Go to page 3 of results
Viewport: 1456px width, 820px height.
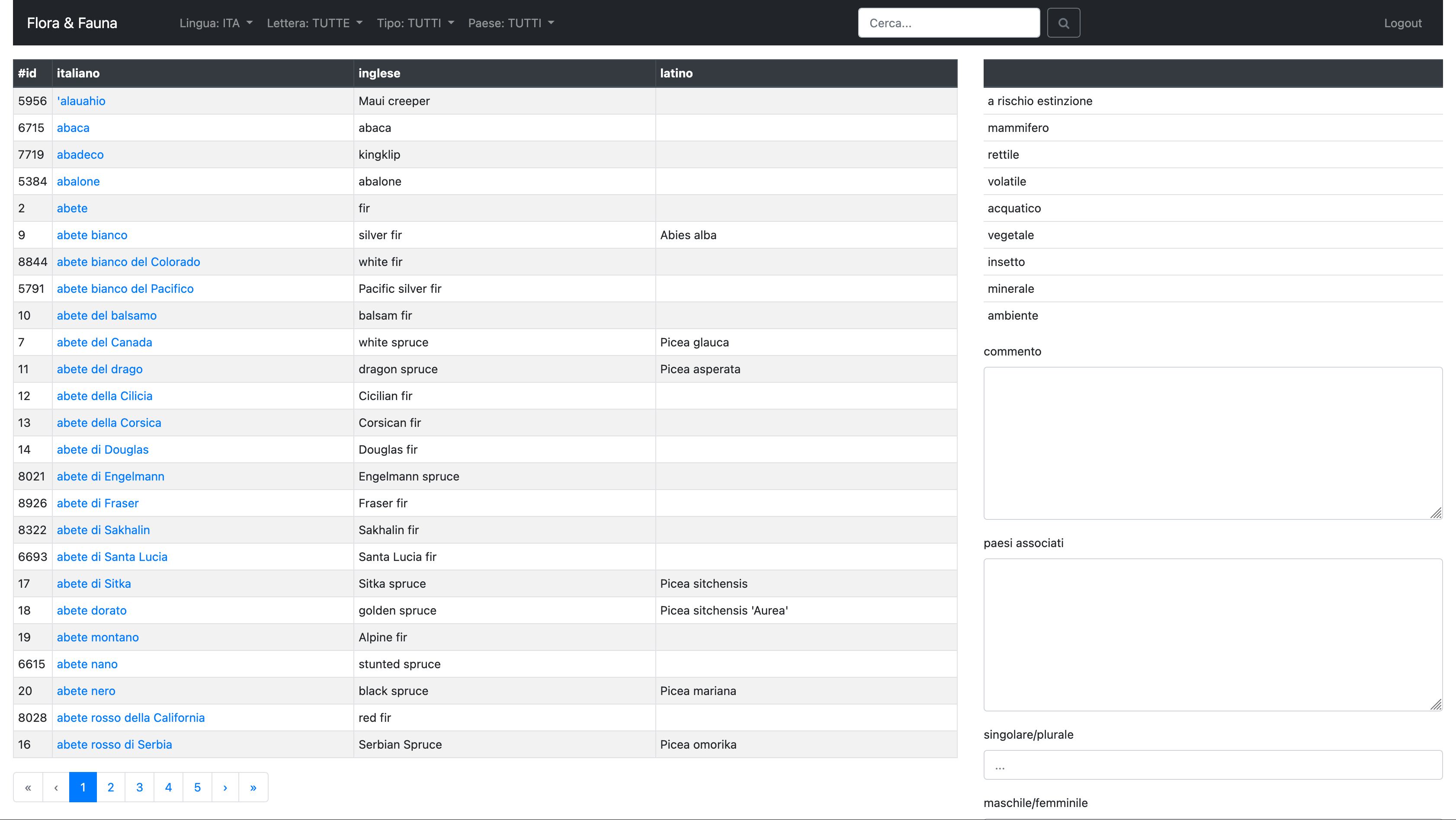[x=140, y=787]
